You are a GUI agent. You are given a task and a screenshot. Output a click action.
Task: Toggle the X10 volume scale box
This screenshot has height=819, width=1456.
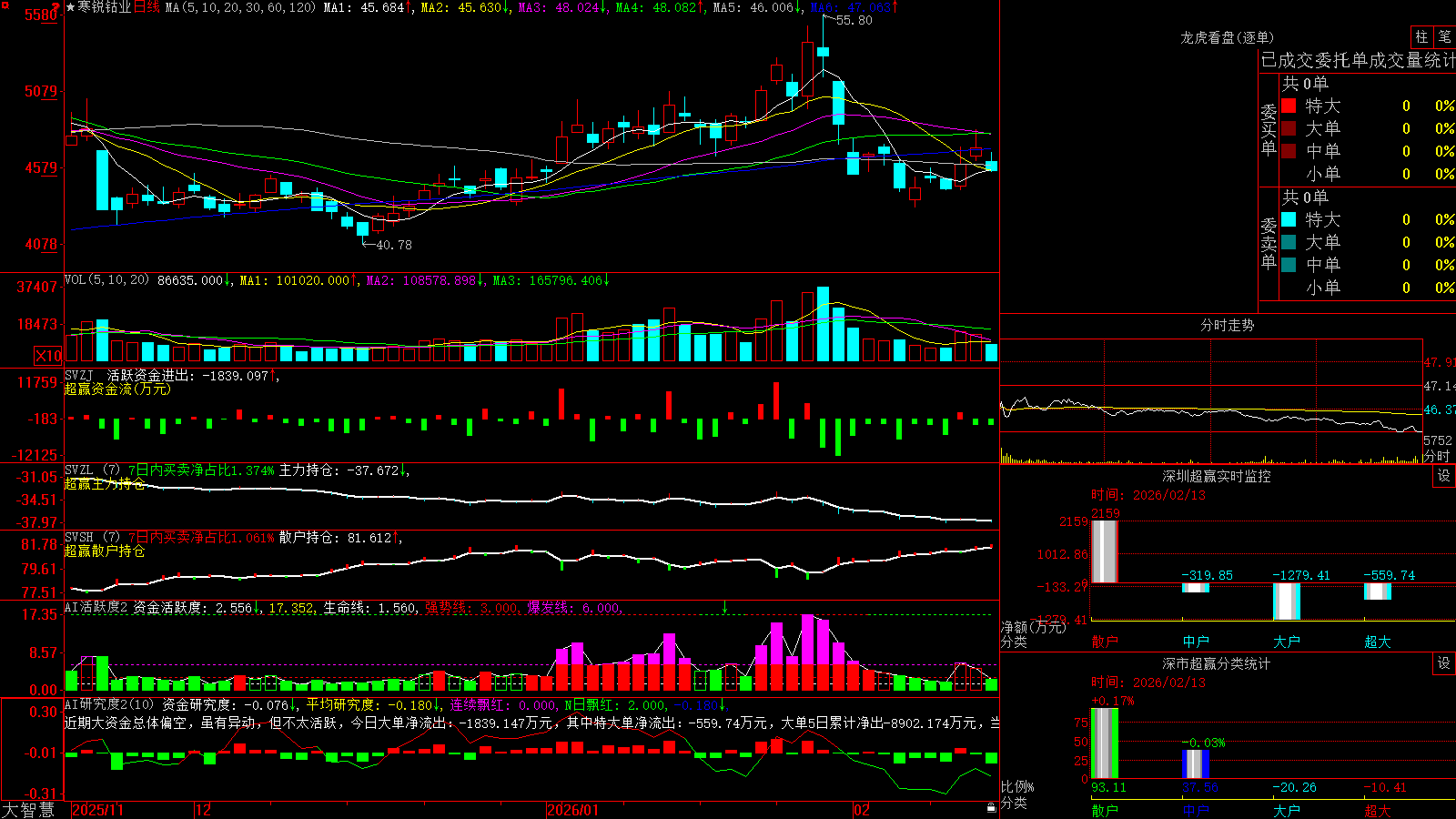point(48,356)
